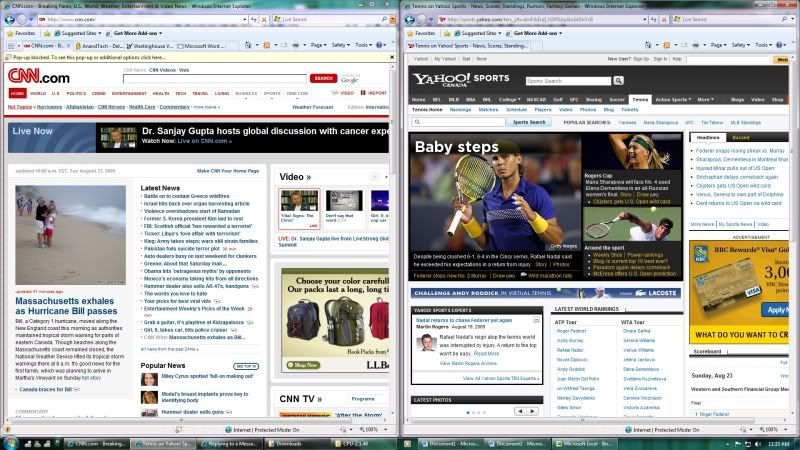
Task: Expand College menu on Yahoo Sports nav
Action: 509,100
